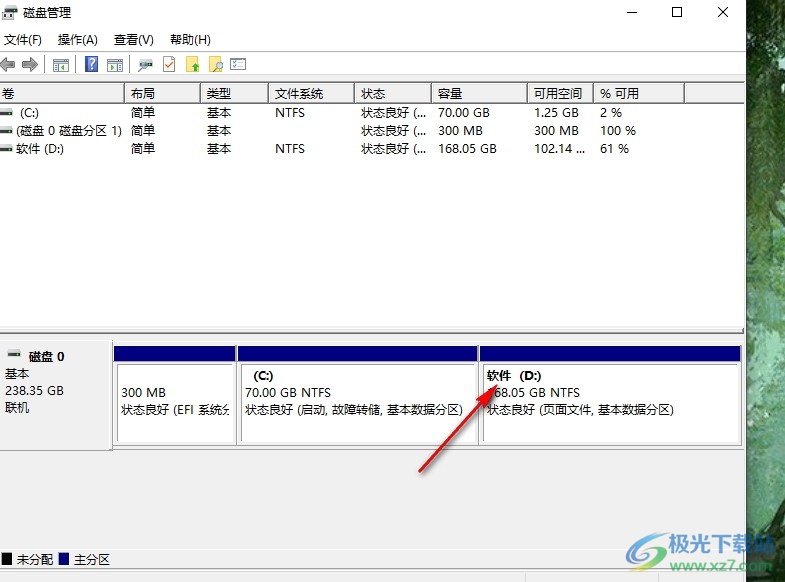Click the 100 % available cell

[618, 131]
